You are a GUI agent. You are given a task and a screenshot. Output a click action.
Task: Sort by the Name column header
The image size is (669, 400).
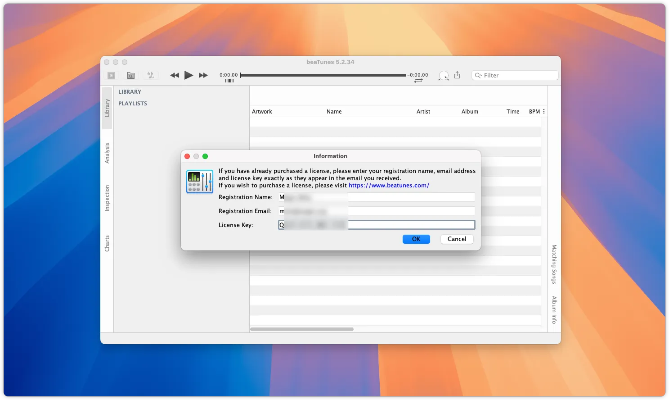pyautogui.click(x=334, y=111)
